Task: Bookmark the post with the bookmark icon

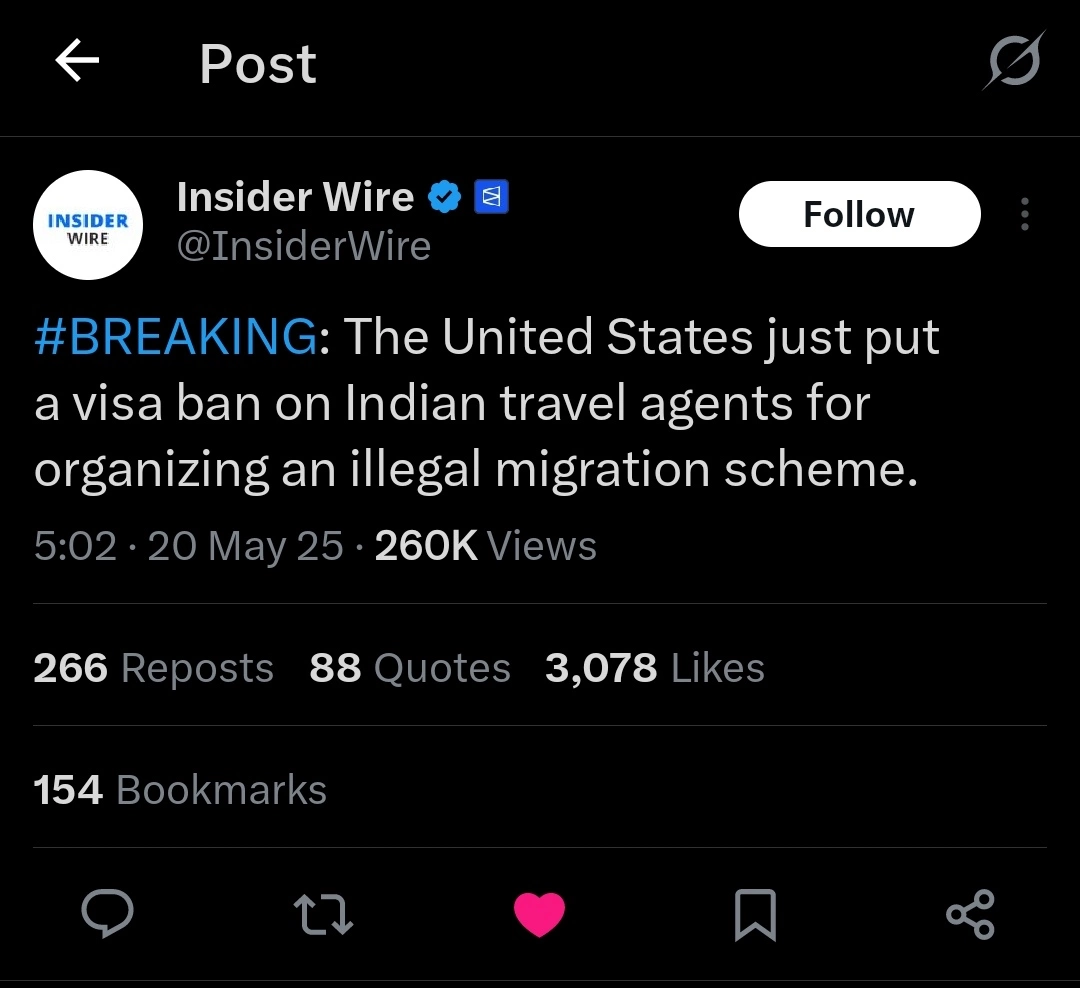Action: (x=756, y=914)
